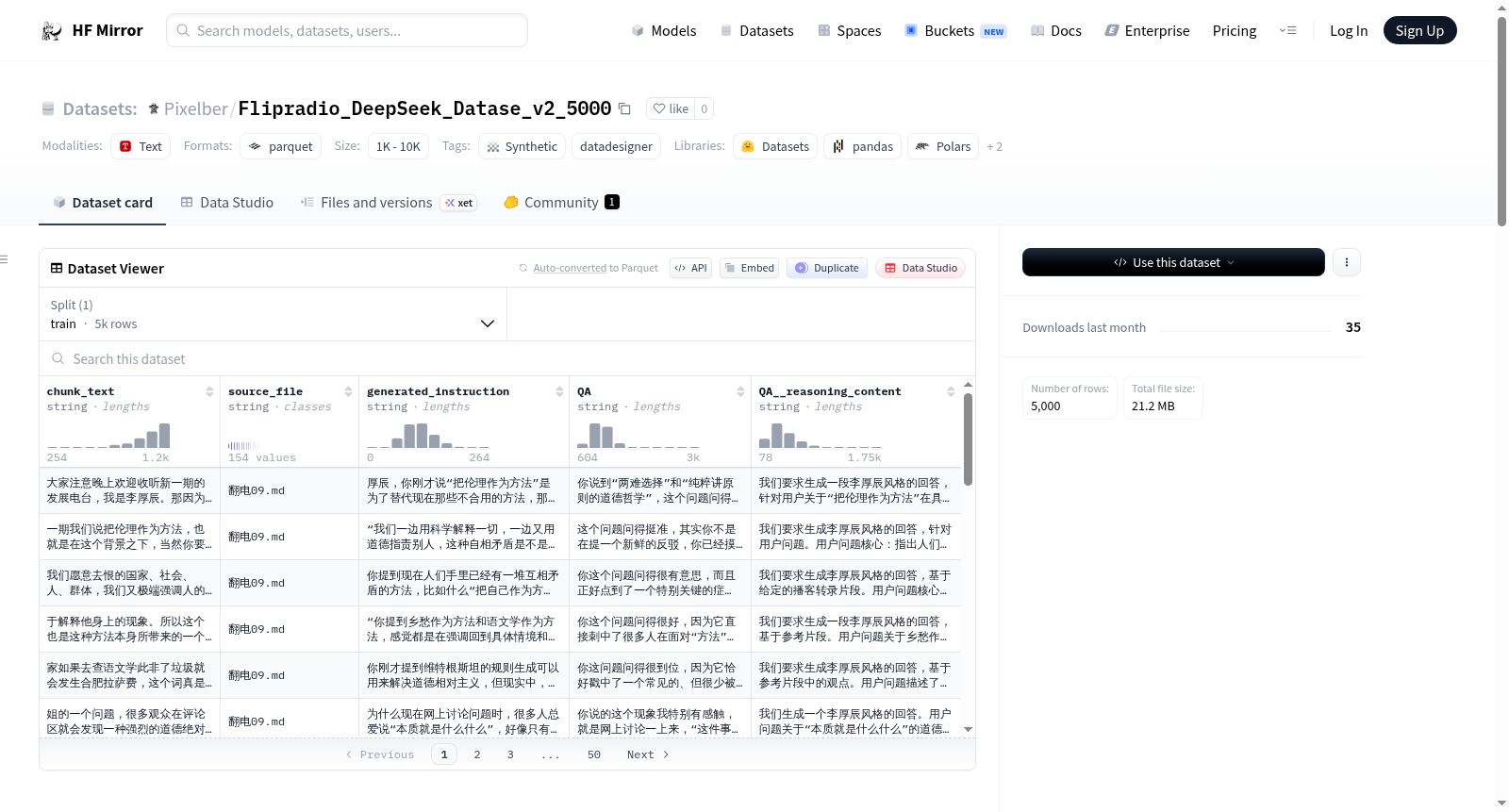Select the Polars library tag
Screen dimensions: 1509x812
click(x=943, y=146)
